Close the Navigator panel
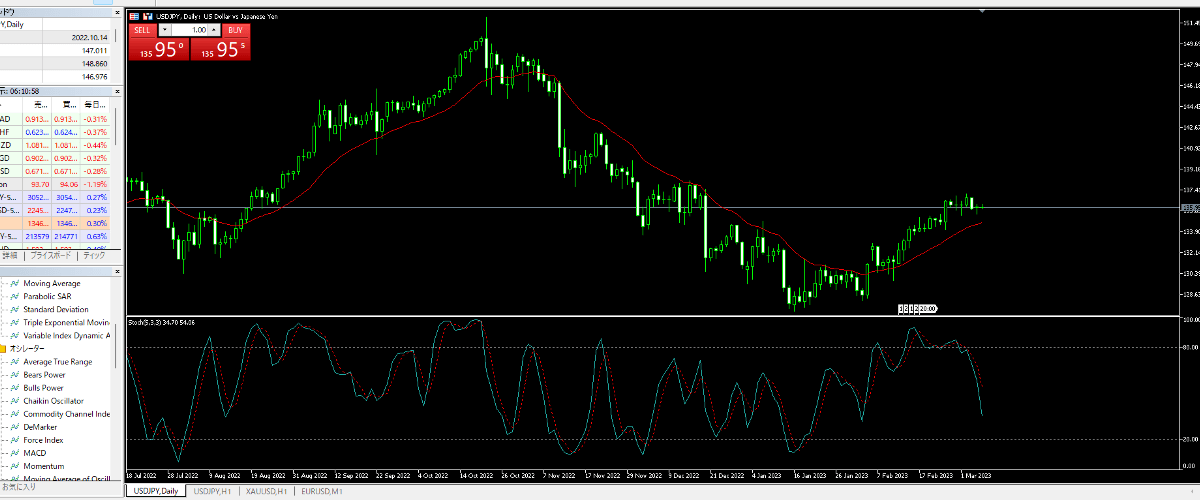The image size is (1200, 500). 118,270
